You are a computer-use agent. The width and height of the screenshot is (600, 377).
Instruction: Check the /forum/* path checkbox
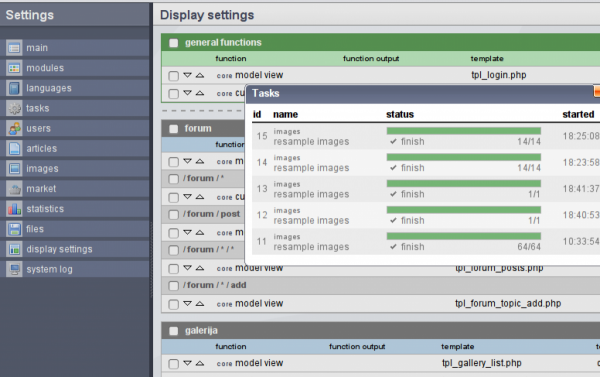tap(173, 179)
